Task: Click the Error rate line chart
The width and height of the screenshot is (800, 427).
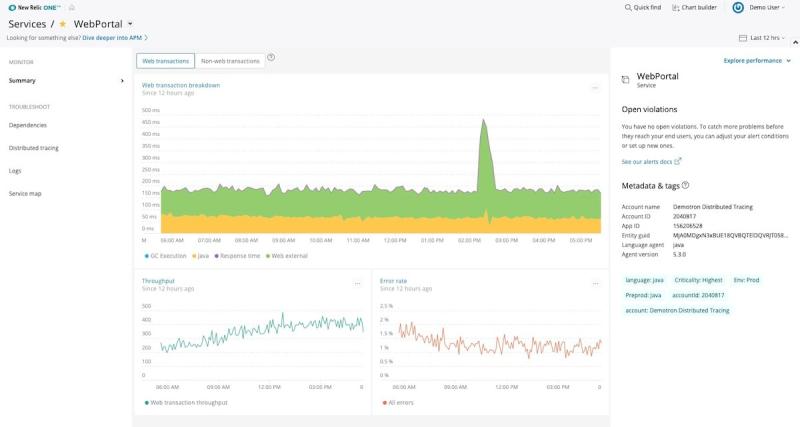Action: (500, 342)
